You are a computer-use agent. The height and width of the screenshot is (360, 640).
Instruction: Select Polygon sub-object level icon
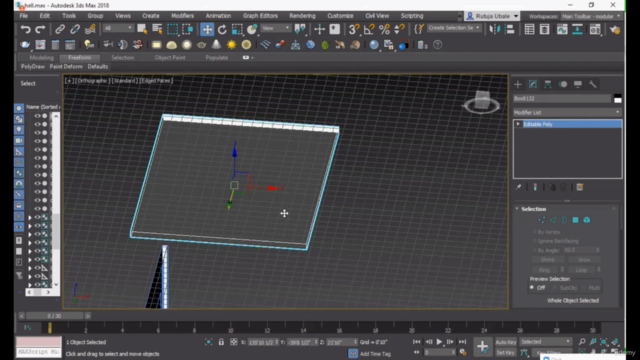[x=576, y=220]
